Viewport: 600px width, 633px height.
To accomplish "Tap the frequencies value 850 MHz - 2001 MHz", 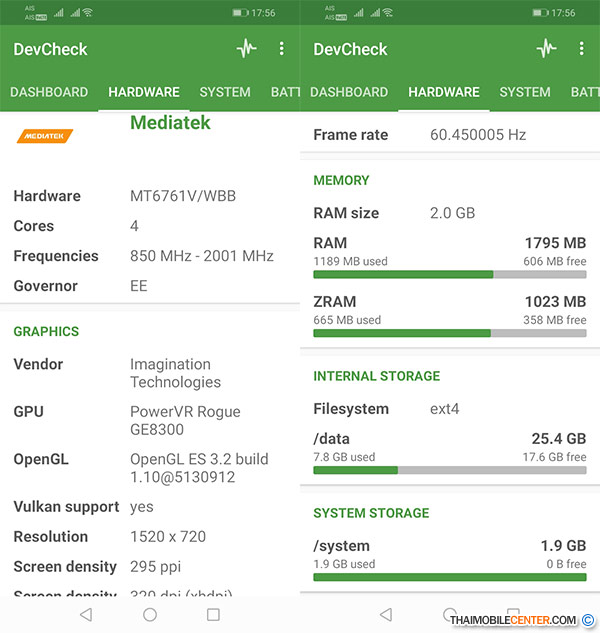I will tap(202, 256).
